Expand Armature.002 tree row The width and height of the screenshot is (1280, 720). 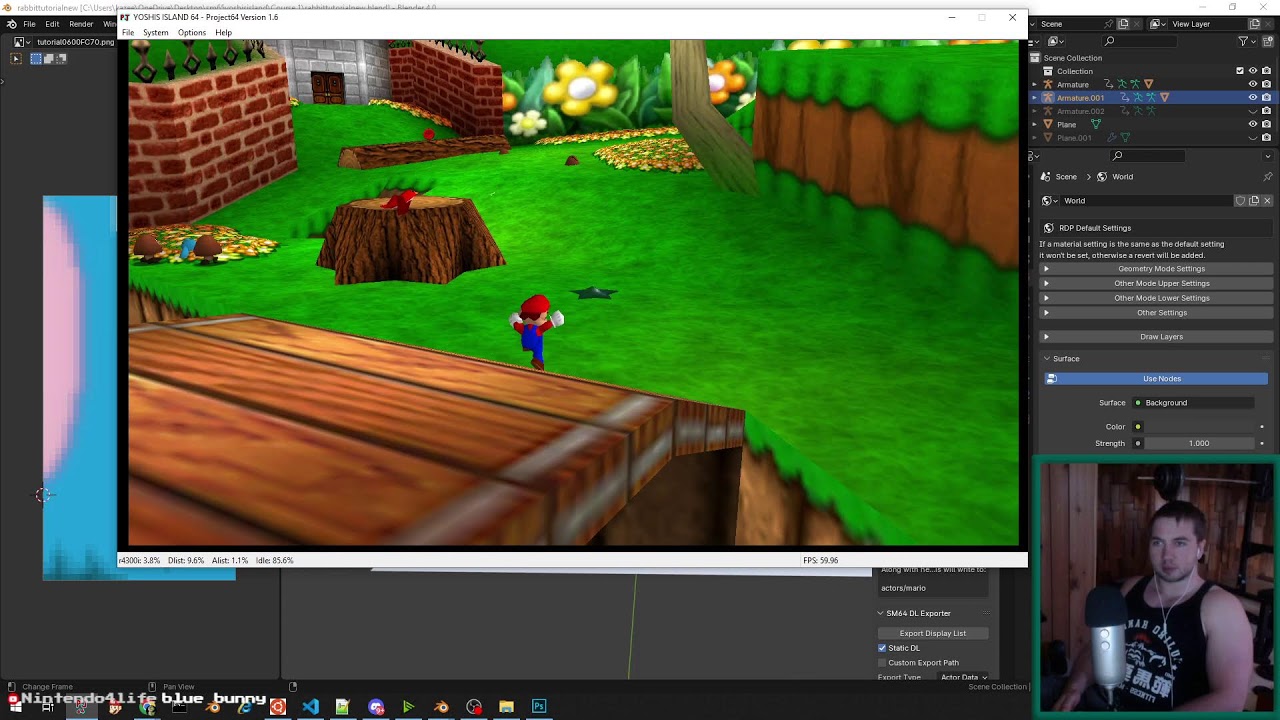pos(1035,111)
